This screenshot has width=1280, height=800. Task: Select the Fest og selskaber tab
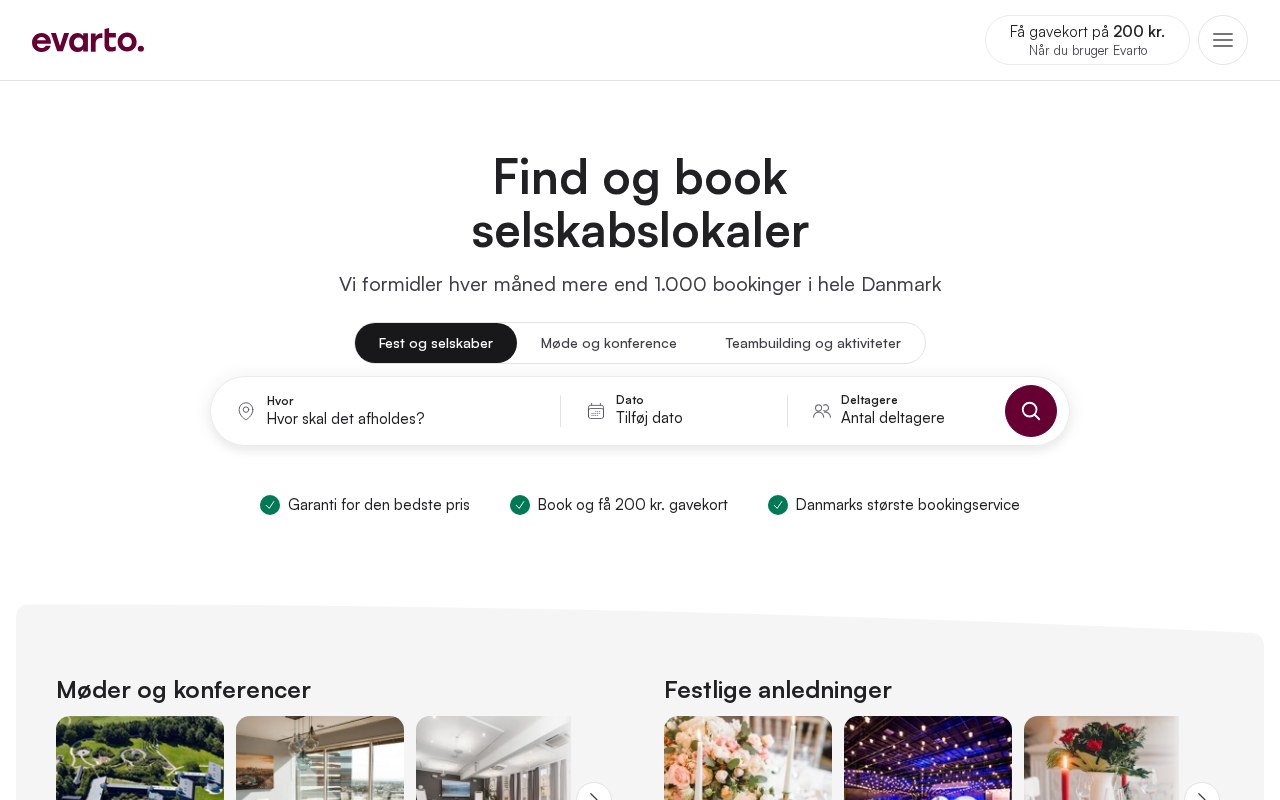436,343
